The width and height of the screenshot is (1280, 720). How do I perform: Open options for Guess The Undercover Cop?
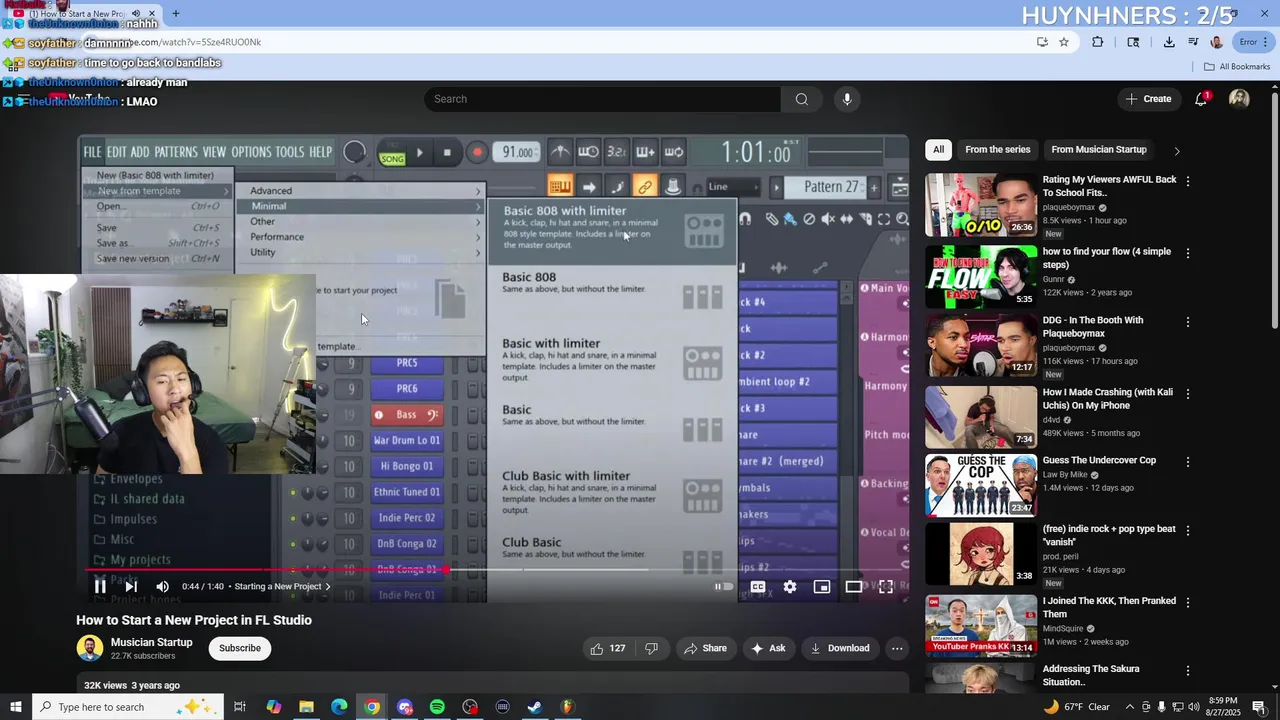tap(1188, 462)
